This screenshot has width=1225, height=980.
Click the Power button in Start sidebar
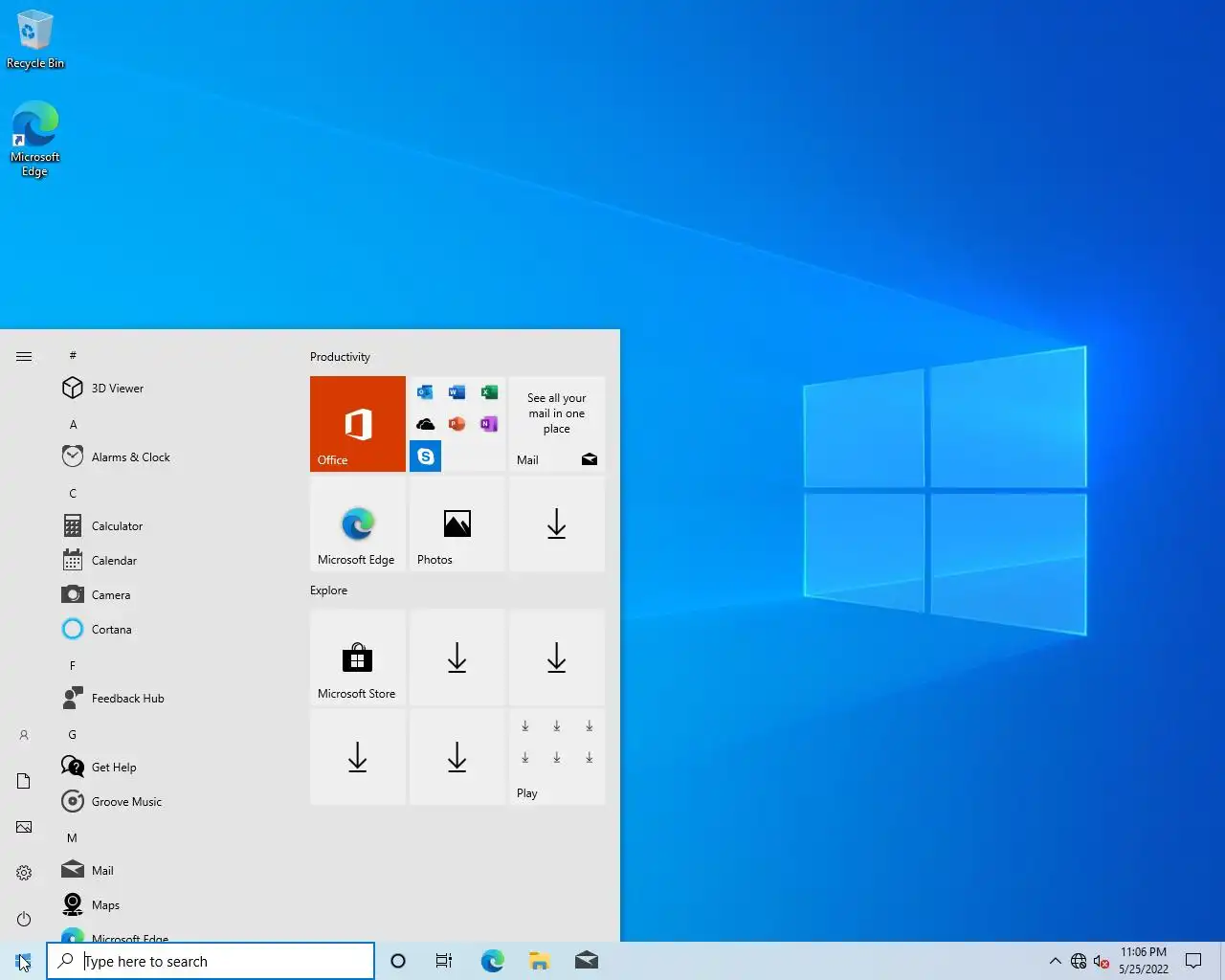tap(24, 919)
